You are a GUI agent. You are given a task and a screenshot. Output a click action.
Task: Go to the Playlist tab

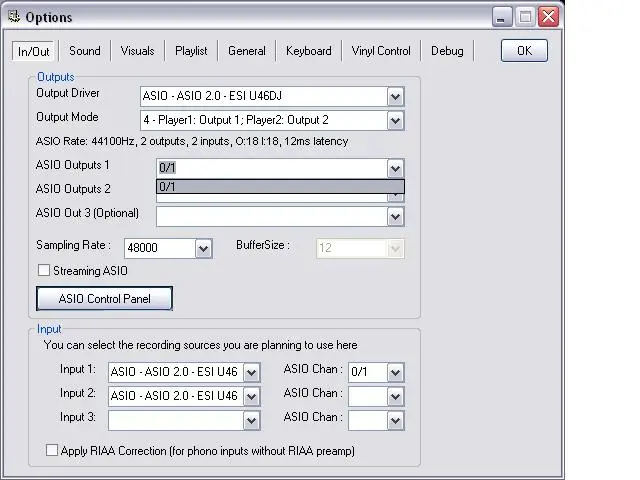tap(191, 51)
